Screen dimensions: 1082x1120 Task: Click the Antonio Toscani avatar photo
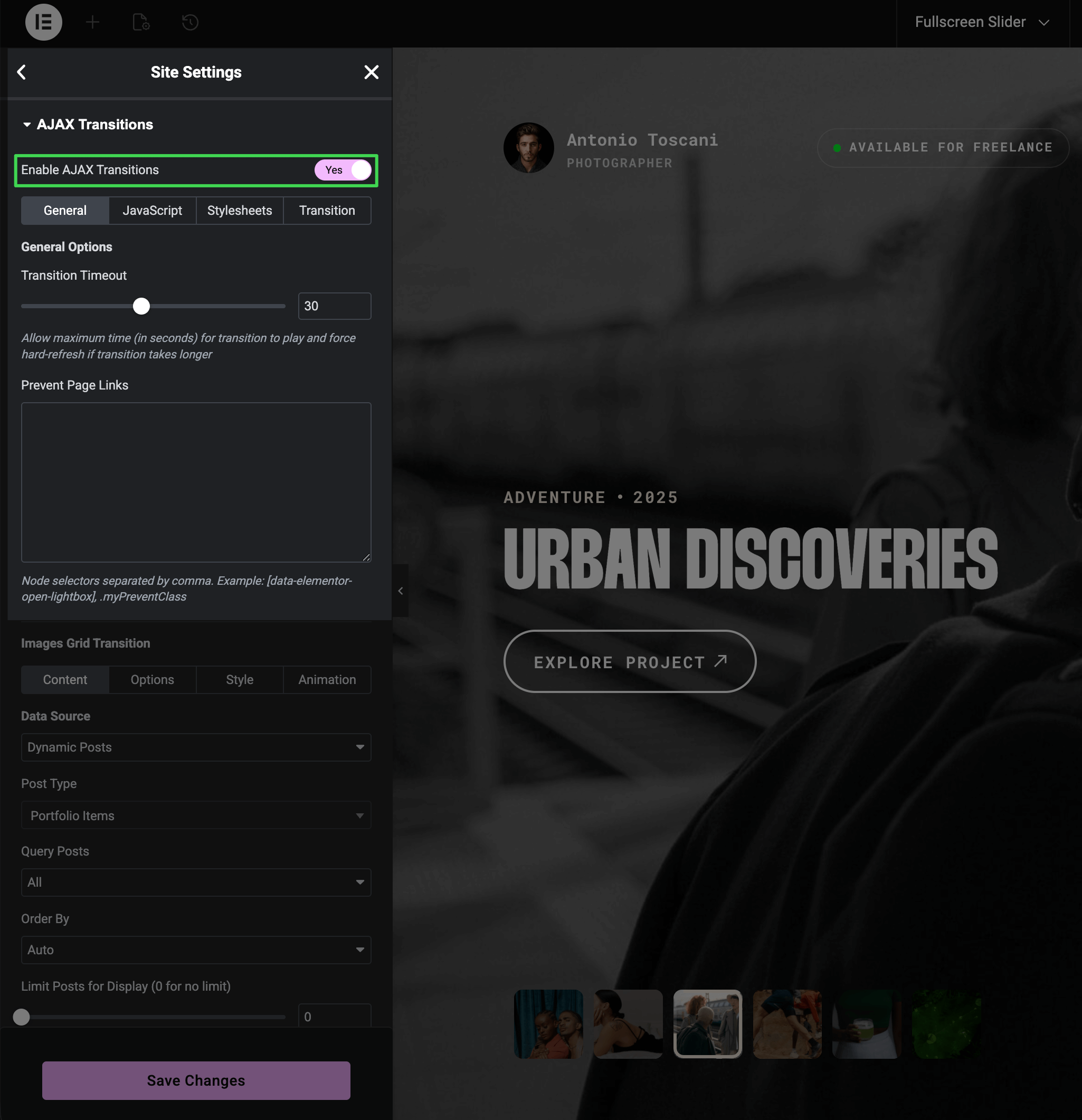tap(528, 147)
